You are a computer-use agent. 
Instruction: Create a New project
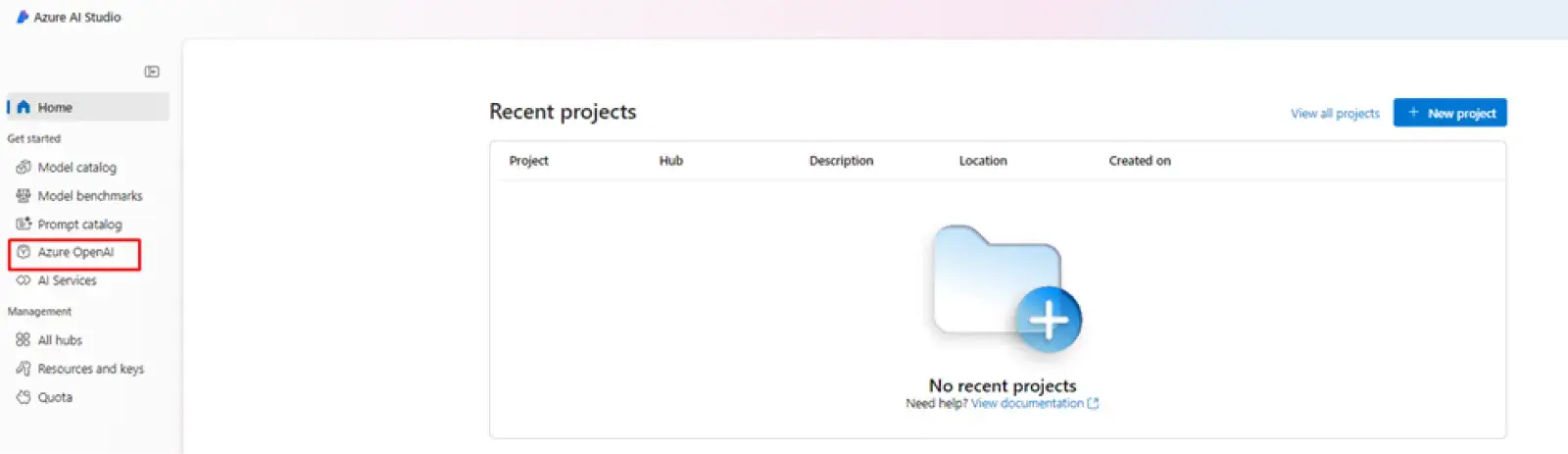click(1449, 113)
